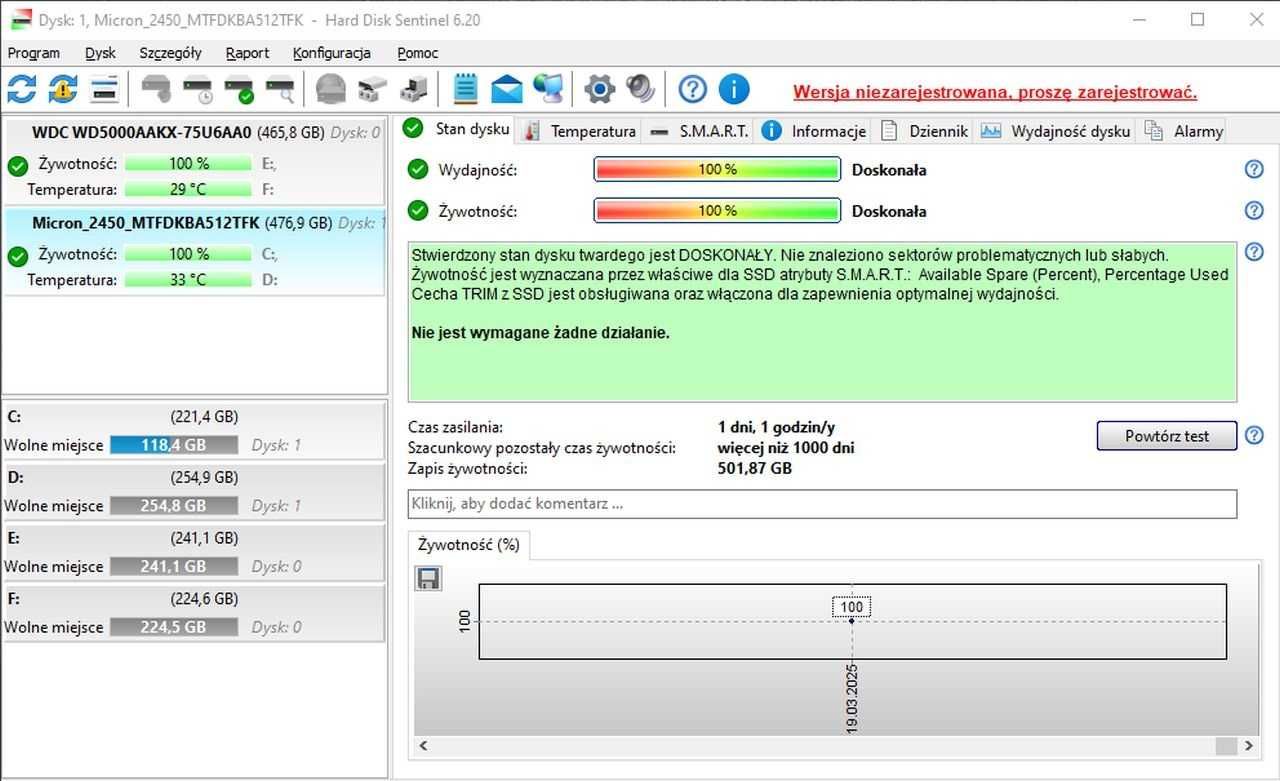The width and height of the screenshot is (1280, 781).
Task: Click C: free space bar 118,4 GB
Action: click(x=174, y=445)
